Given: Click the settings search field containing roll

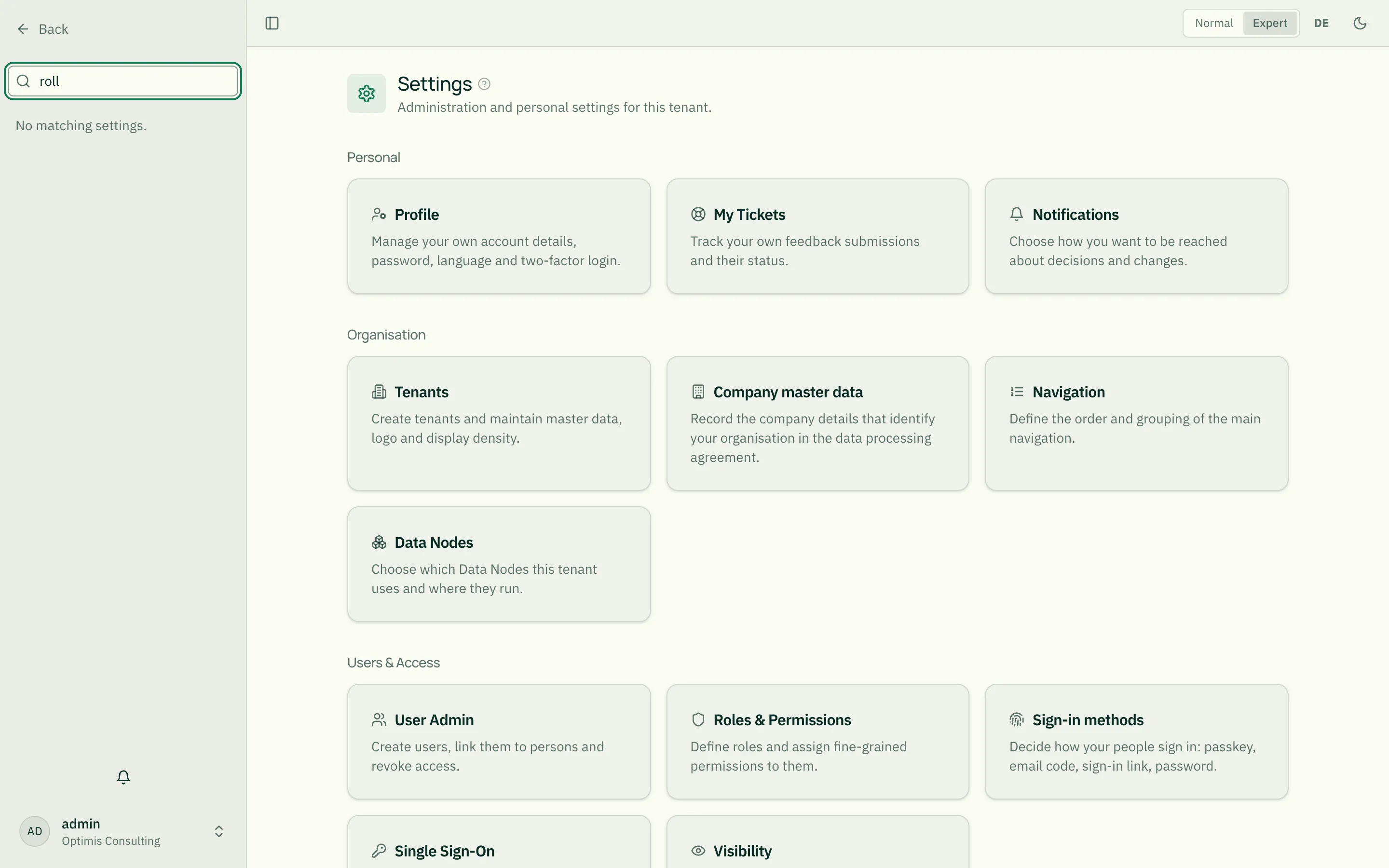Looking at the screenshot, I should pos(123,81).
